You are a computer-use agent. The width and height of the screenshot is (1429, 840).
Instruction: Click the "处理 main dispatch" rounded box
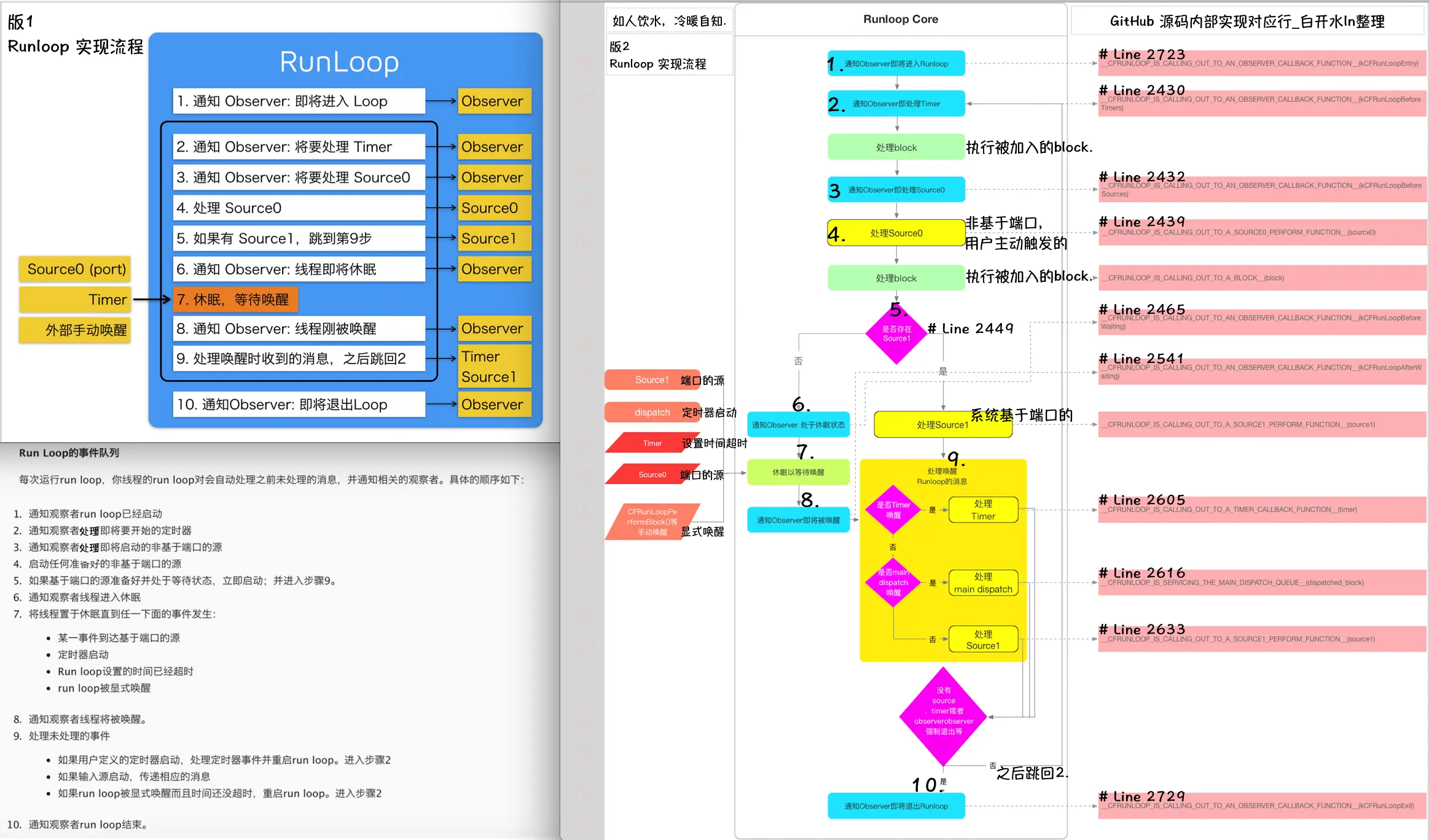coord(983,583)
